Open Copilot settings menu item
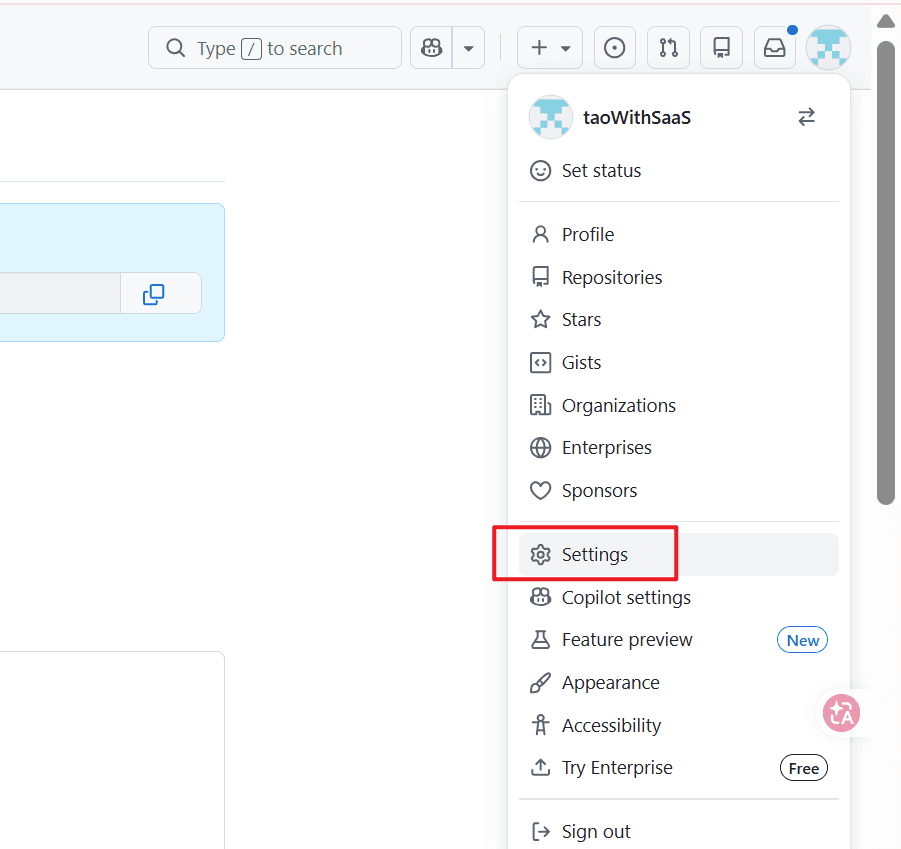Viewport: 901px width, 849px height. [x=626, y=598]
